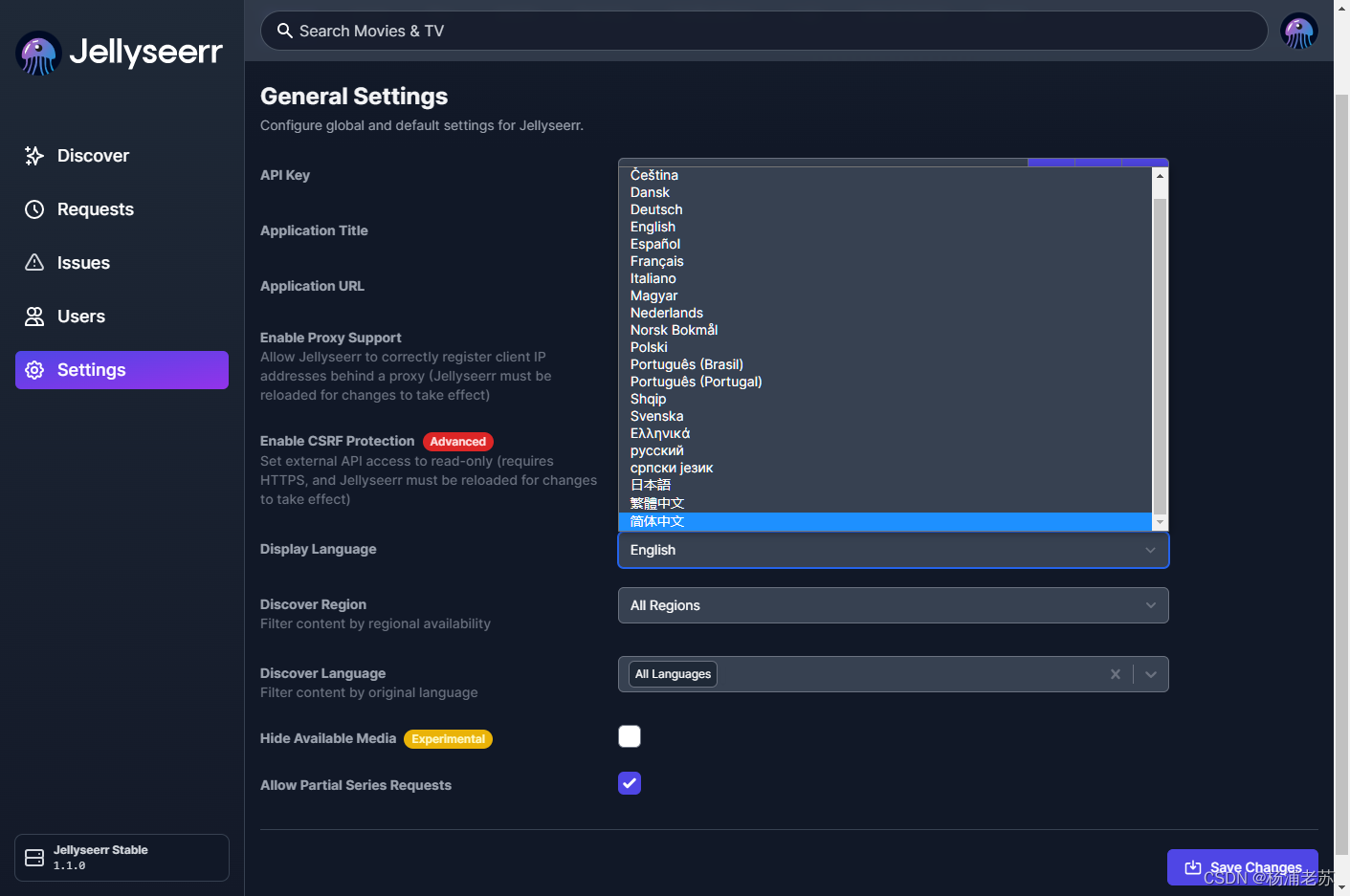Click the search magnifier icon
The image size is (1350, 896).
coord(284,31)
